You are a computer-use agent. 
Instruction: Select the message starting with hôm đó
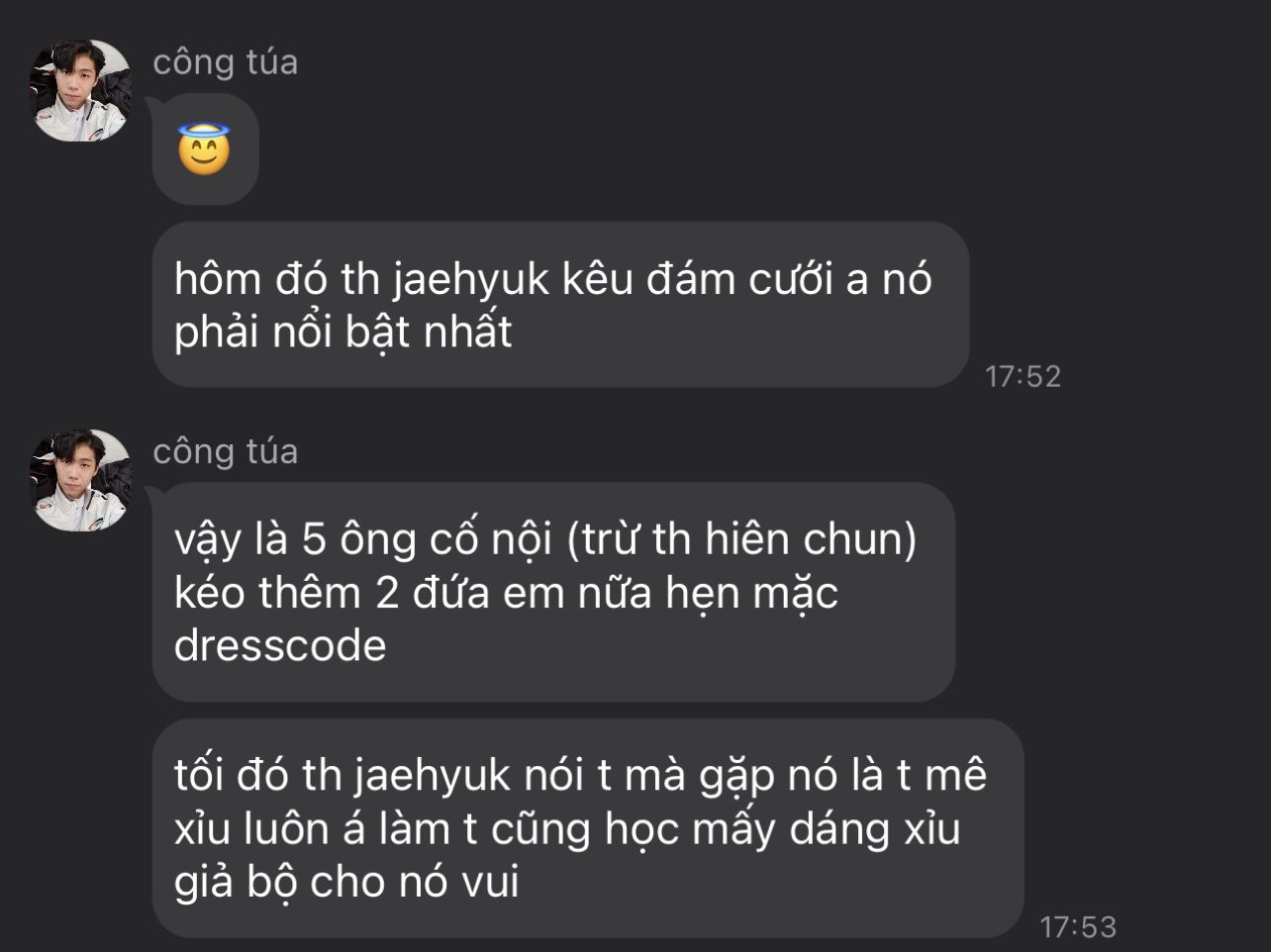(560, 305)
